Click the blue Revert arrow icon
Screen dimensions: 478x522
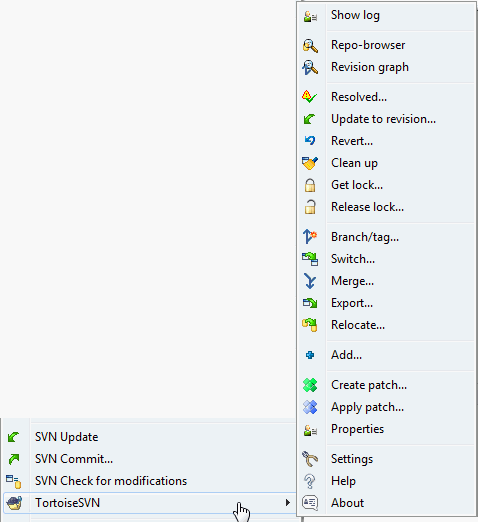[310, 140]
